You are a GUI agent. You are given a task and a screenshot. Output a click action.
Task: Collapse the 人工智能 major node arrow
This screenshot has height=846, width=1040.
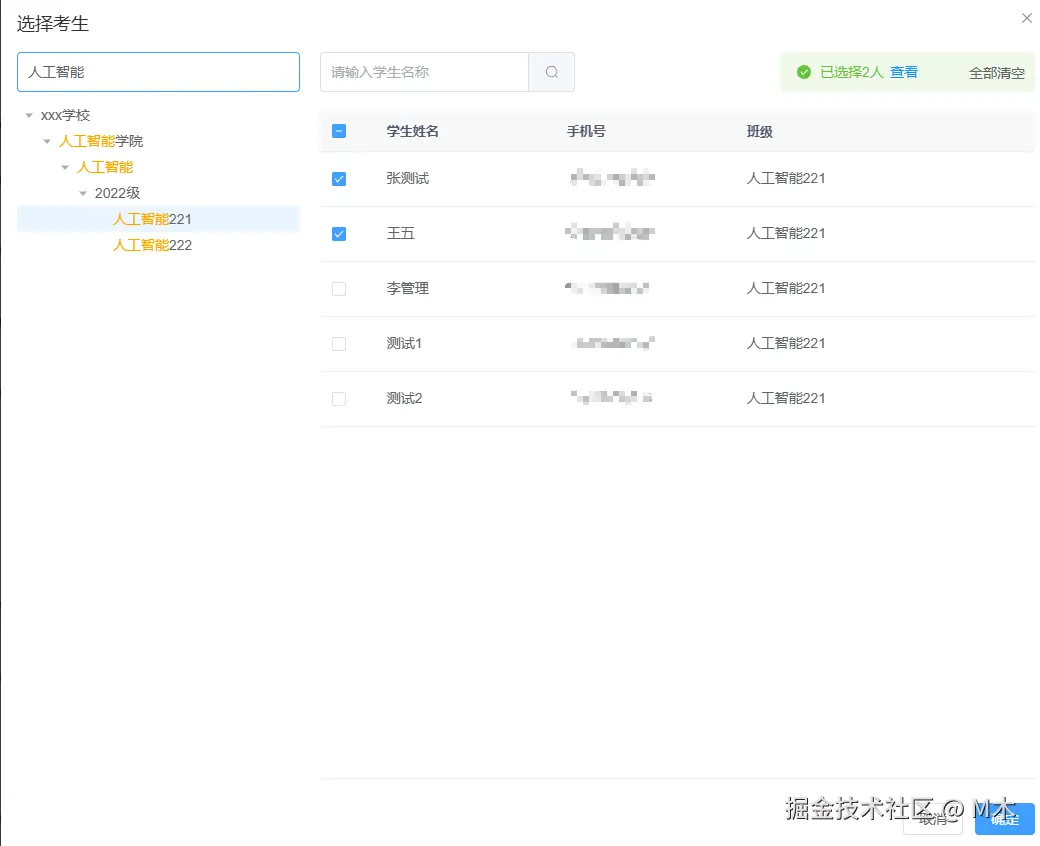[65, 167]
